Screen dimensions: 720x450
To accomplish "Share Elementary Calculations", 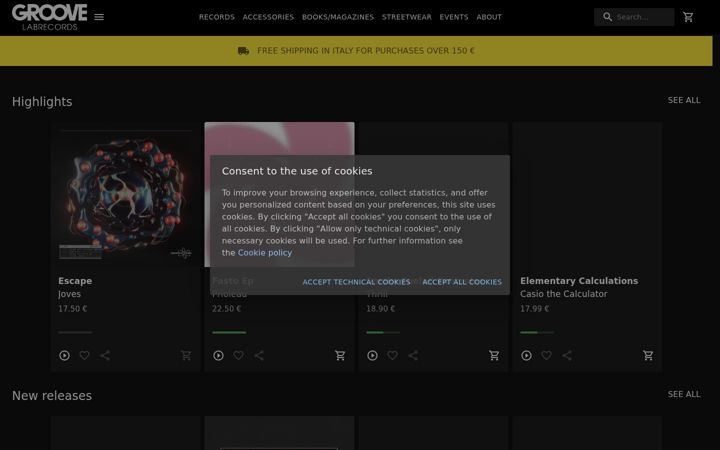I will (567, 355).
